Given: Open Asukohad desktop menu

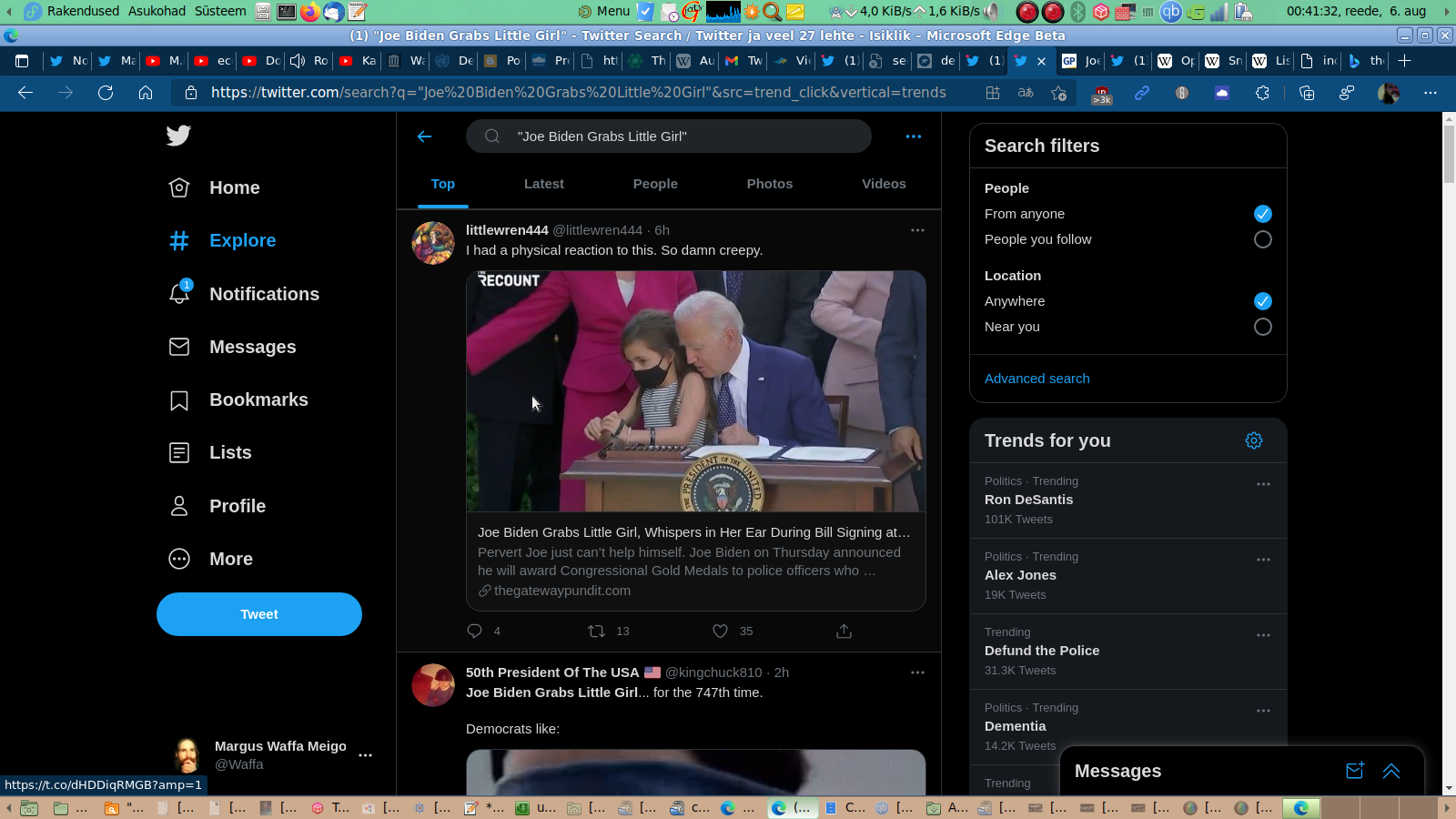Looking at the screenshot, I should point(157,11).
